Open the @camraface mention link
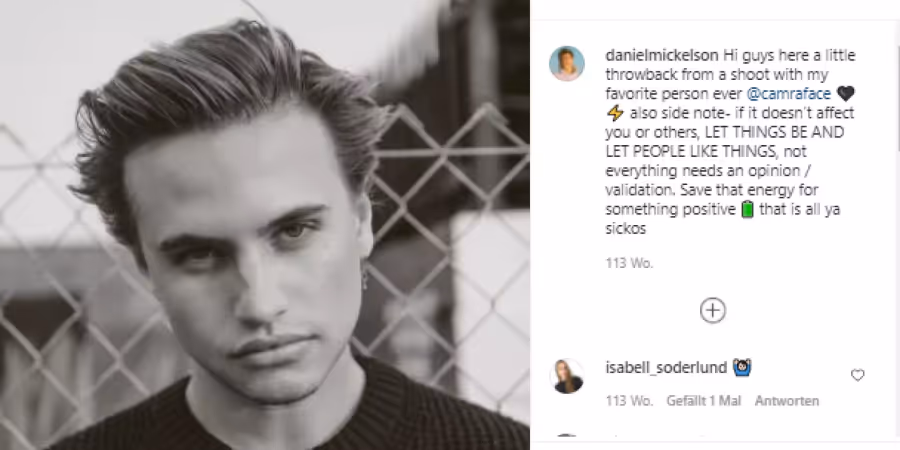The height and width of the screenshot is (450, 900). [789, 94]
